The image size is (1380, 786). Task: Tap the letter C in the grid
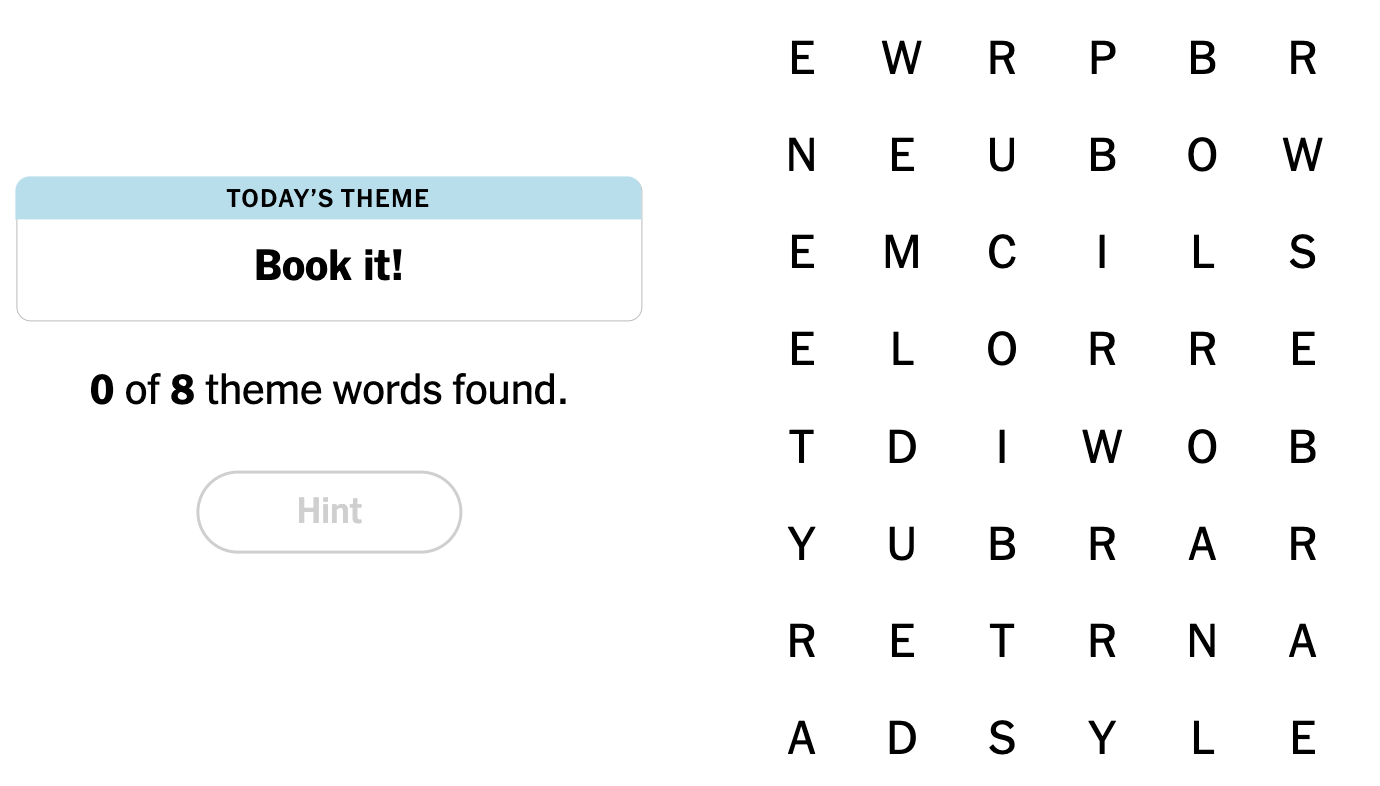pyautogui.click(x=1001, y=253)
